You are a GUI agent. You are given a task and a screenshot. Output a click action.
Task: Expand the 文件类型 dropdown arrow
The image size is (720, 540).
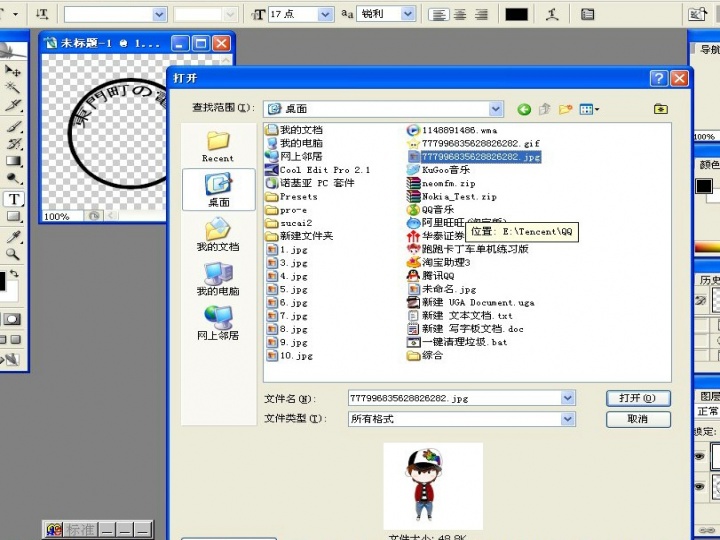coord(568,419)
